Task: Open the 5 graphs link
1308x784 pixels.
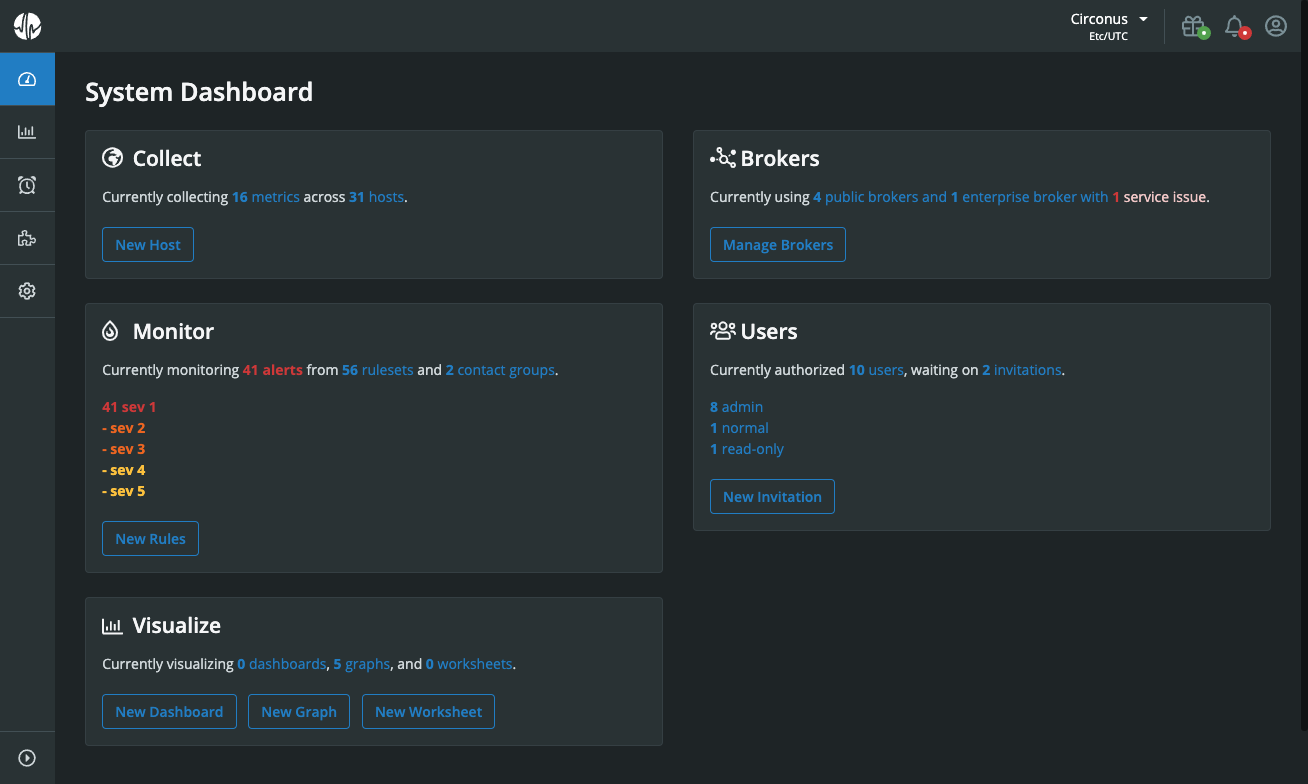Action: point(362,663)
